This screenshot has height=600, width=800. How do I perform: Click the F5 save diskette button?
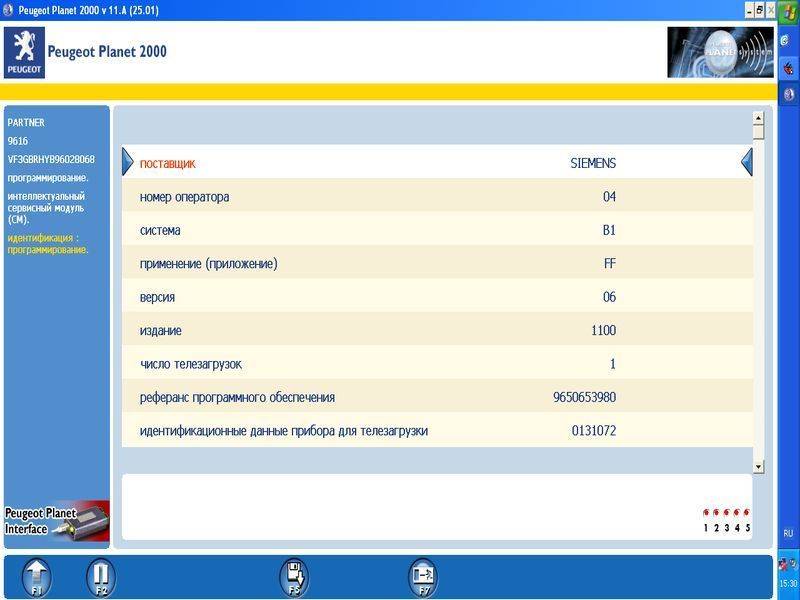click(x=293, y=576)
